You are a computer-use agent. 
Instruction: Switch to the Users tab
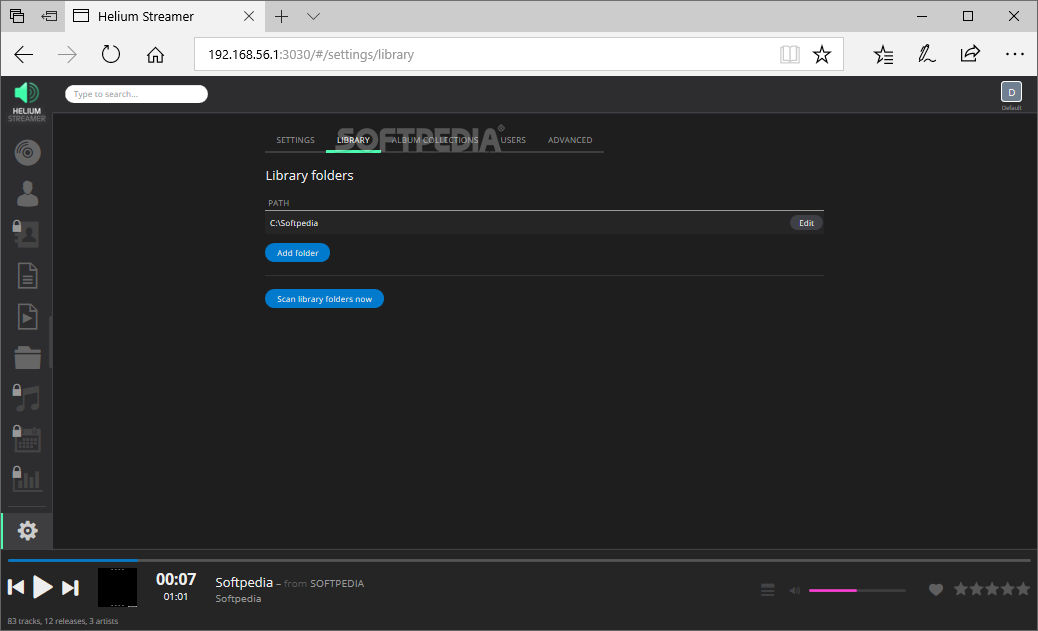pos(513,140)
